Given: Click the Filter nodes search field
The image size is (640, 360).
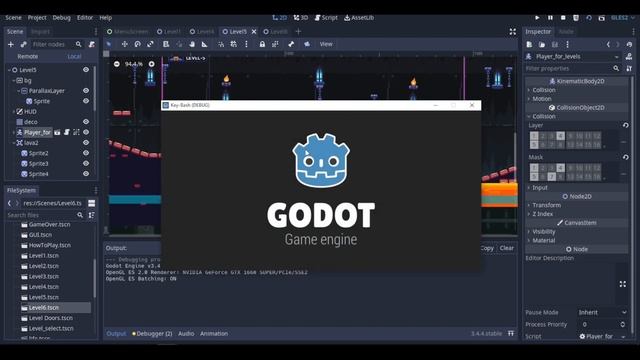Looking at the screenshot, I should pyautogui.click(x=57, y=44).
